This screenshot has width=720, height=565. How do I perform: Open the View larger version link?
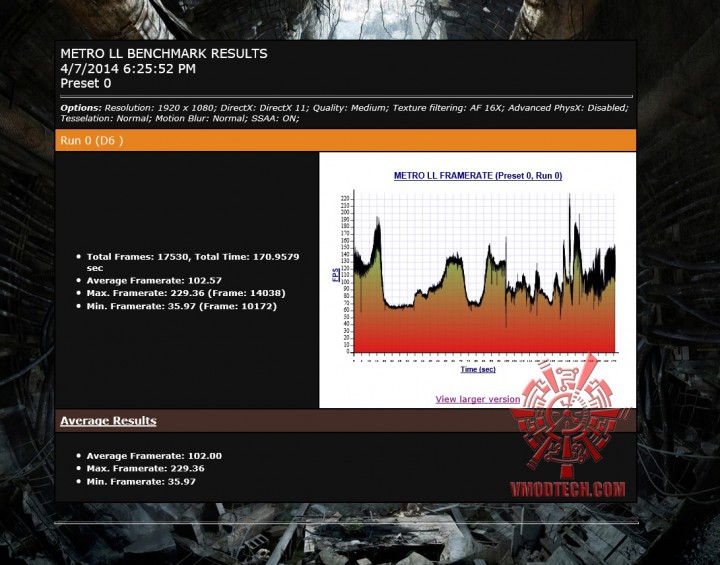coord(478,399)
